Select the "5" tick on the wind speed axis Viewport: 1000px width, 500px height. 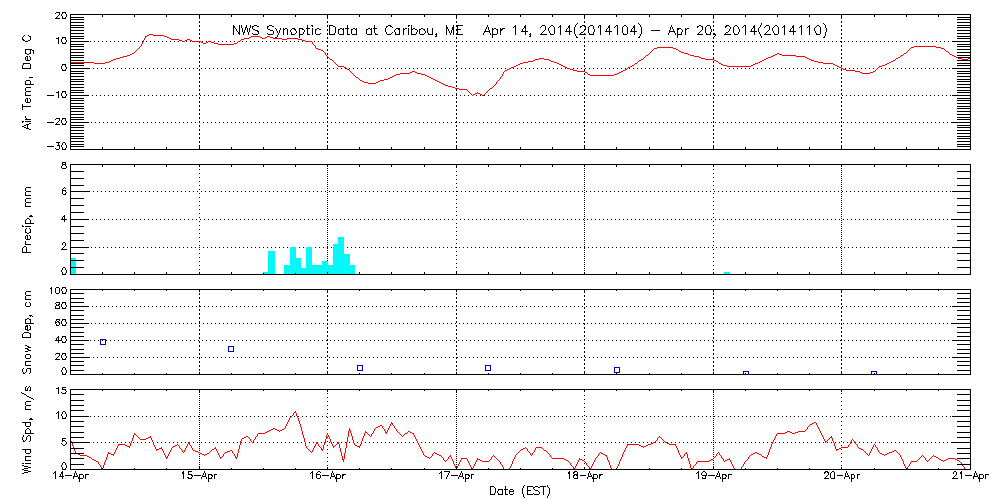click(x=62, y=442)
